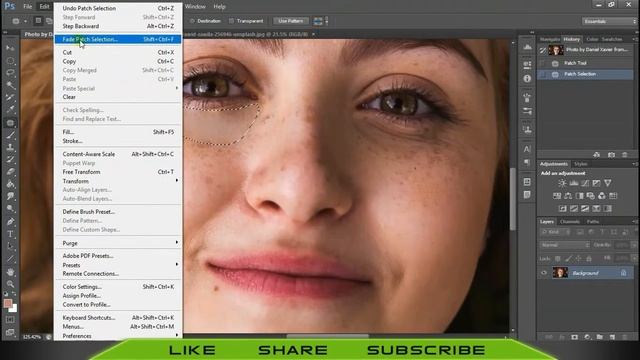This screenshot has width=640, height=360.
Task: Toggle lock image pixels
Action: pyautogui.click(x=568, y=259)
